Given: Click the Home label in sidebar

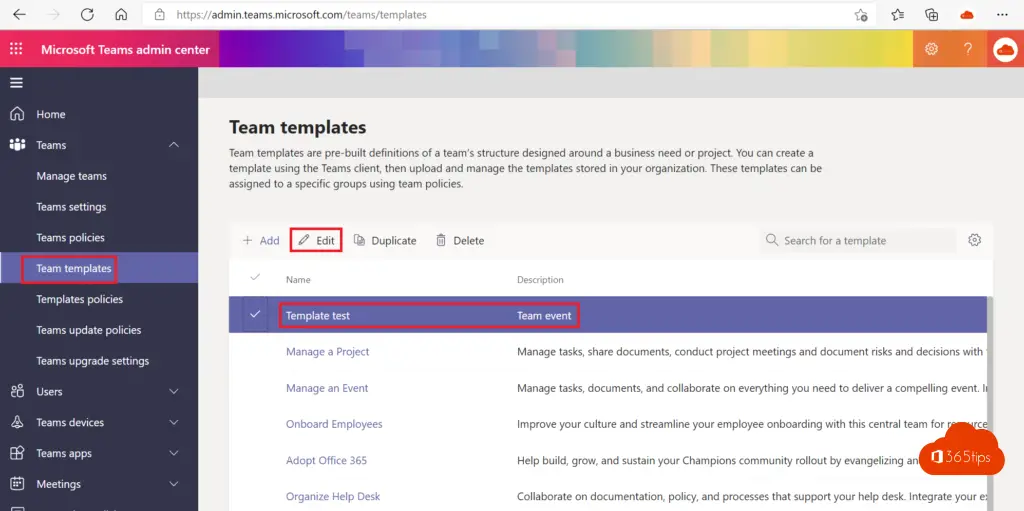Looking at the screenshot, I should [51, 114].
